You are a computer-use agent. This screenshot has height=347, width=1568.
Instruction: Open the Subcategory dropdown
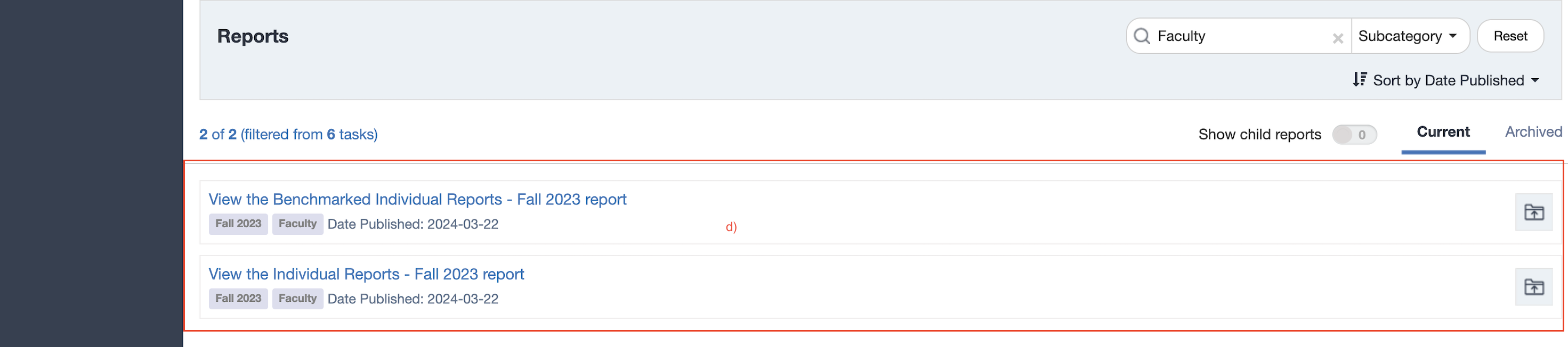click(x=1407, y=37)
